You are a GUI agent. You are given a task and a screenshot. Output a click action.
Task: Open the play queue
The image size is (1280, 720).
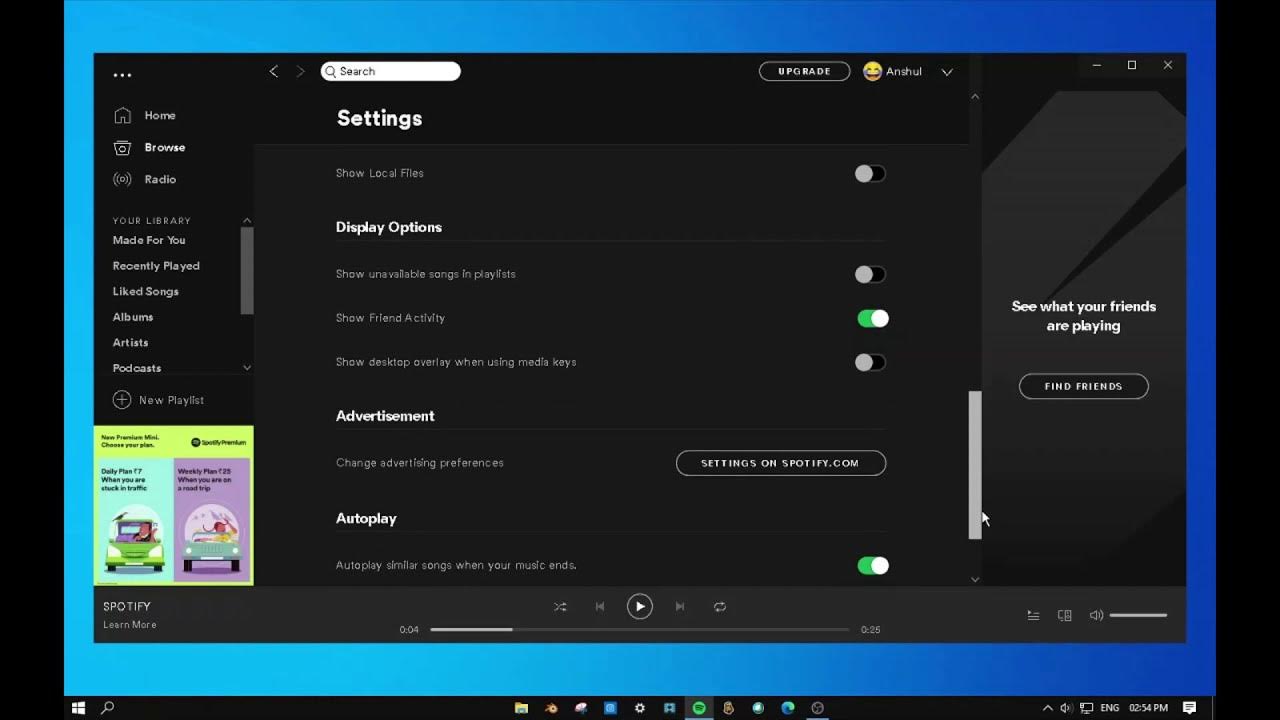pyautogui.click(x=1033, y=616)
